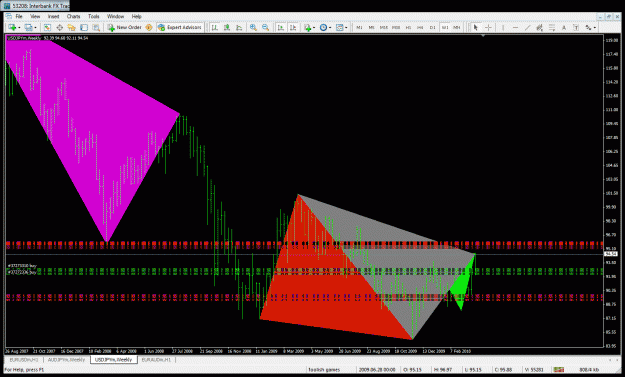The width and height of the screenshot is (625, 377).
Task: Click the New Chart icon
Action: pyautogui.click(x=12, y=27)
